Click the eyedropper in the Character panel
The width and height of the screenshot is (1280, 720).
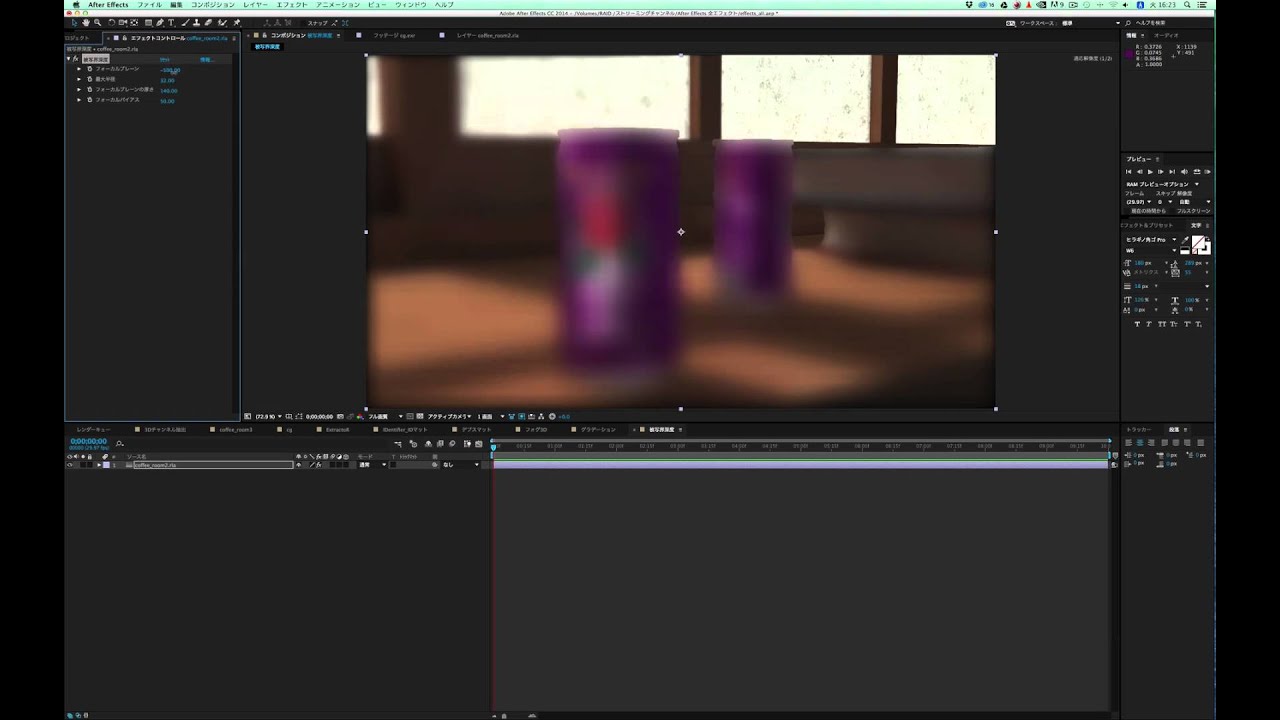pos(1185,240)
